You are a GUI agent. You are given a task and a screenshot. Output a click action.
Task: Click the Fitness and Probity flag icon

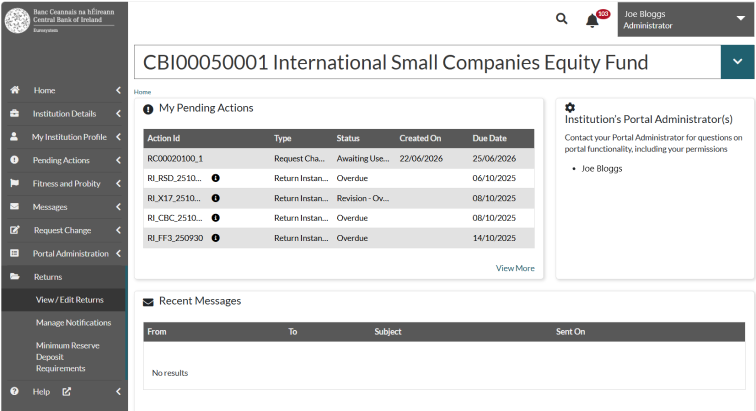14,183
